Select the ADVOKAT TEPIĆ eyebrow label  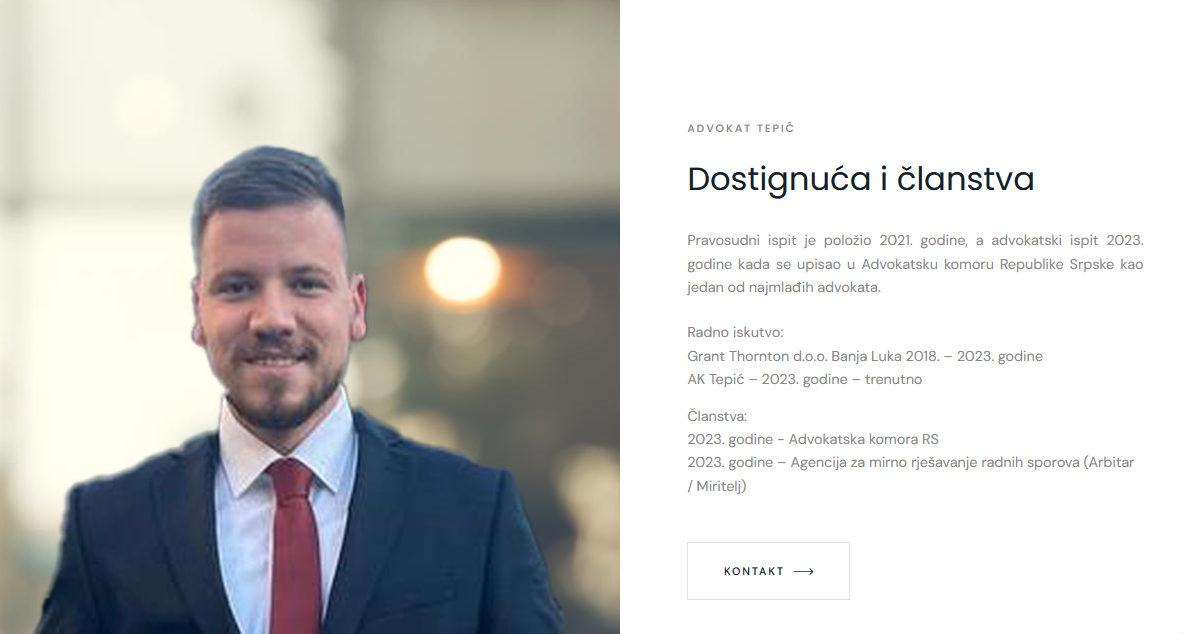click(x=741, y=128)
